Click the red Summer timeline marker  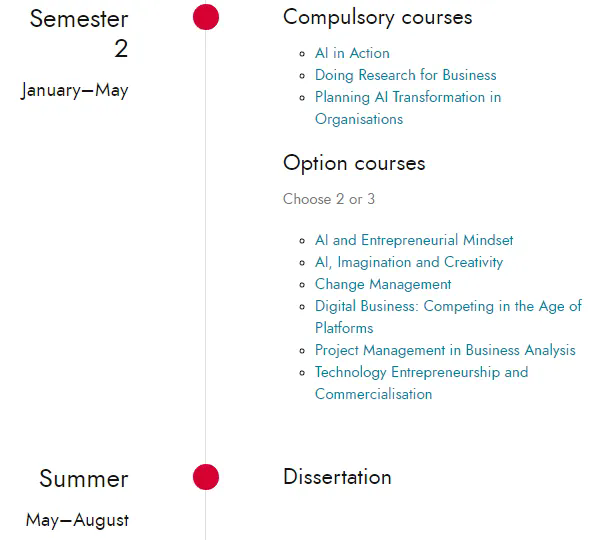pyautogui.click(x=206, y=477)
